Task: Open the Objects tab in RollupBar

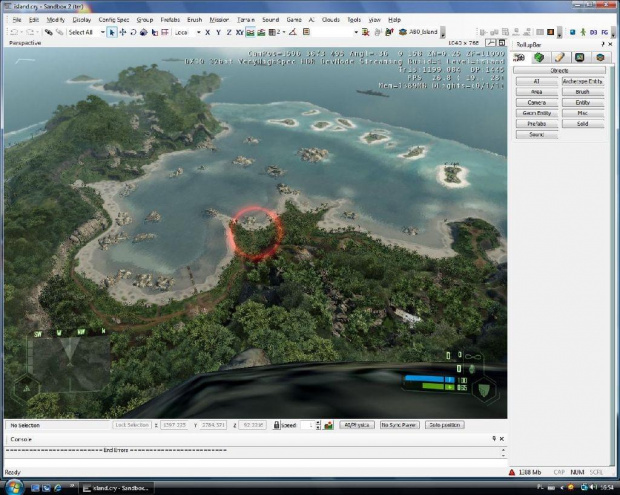Action: (522, 57)
